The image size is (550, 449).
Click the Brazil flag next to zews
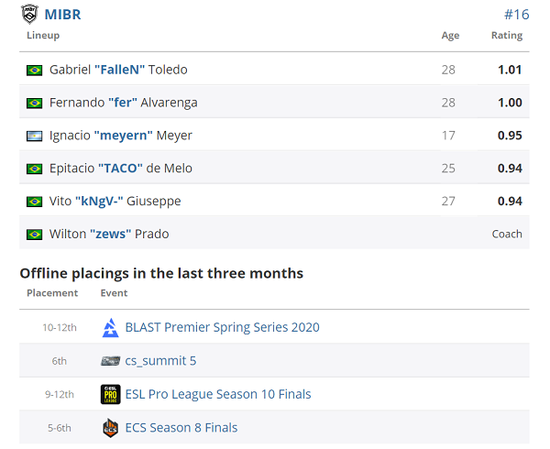[34, 234]
